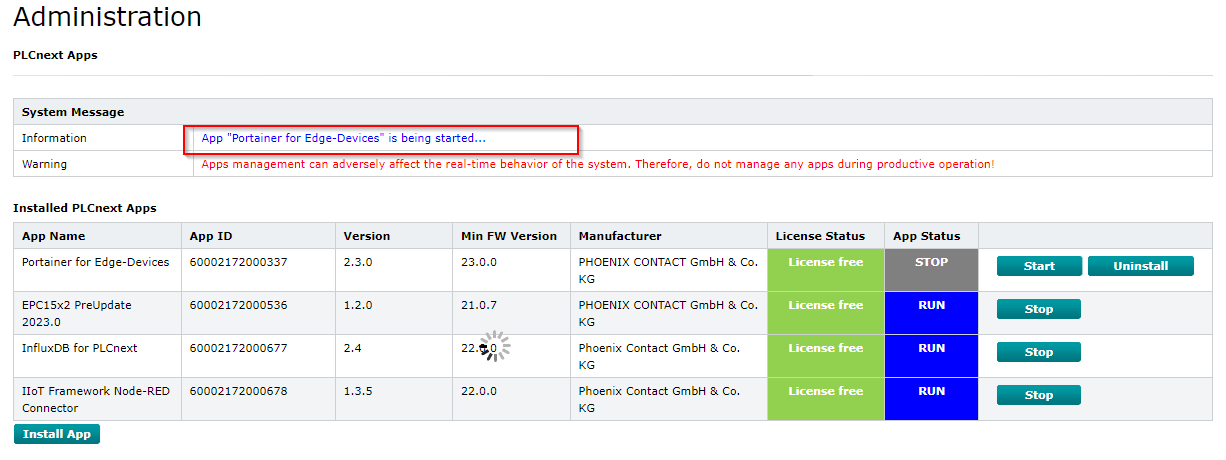
Task: Stop the IIoT Framework Node-RED Connector
Action: [1039, 395]
